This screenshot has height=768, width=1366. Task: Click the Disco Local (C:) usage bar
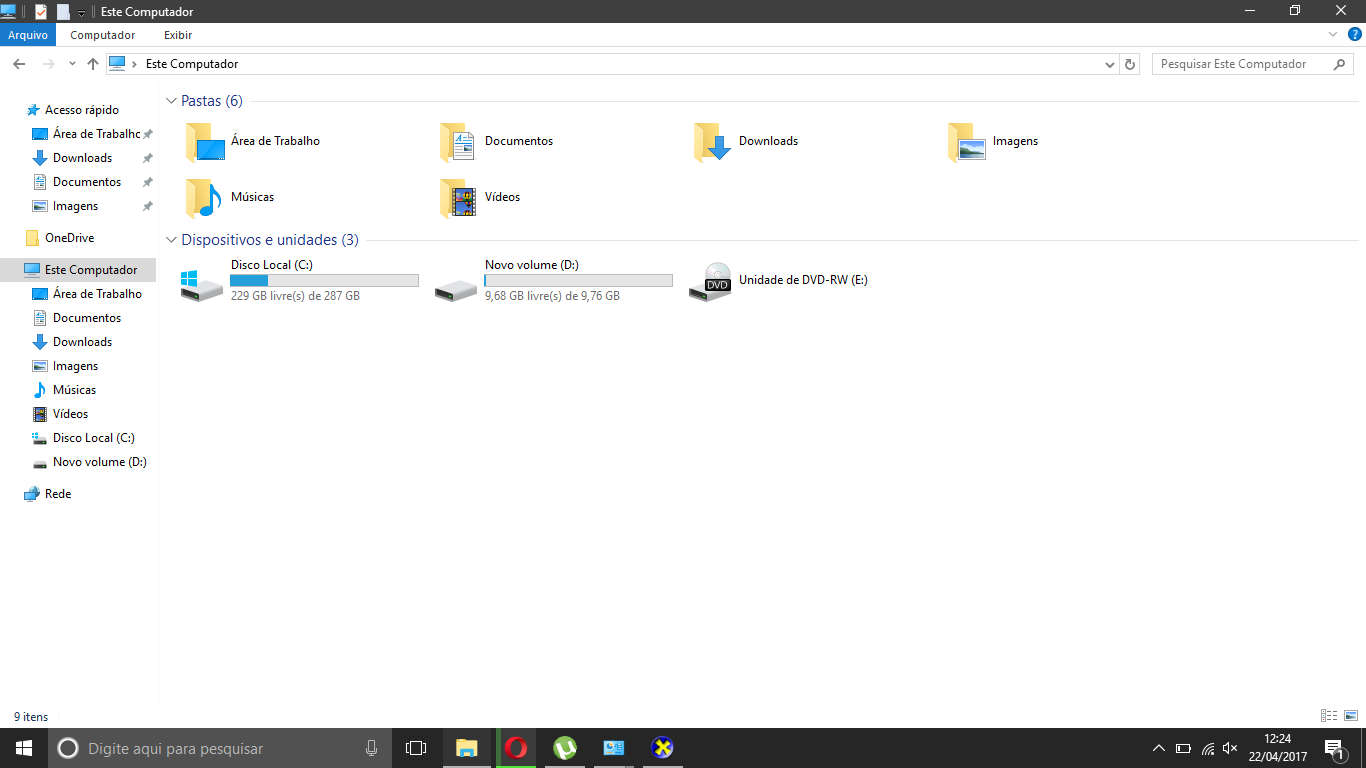point(324,281)
